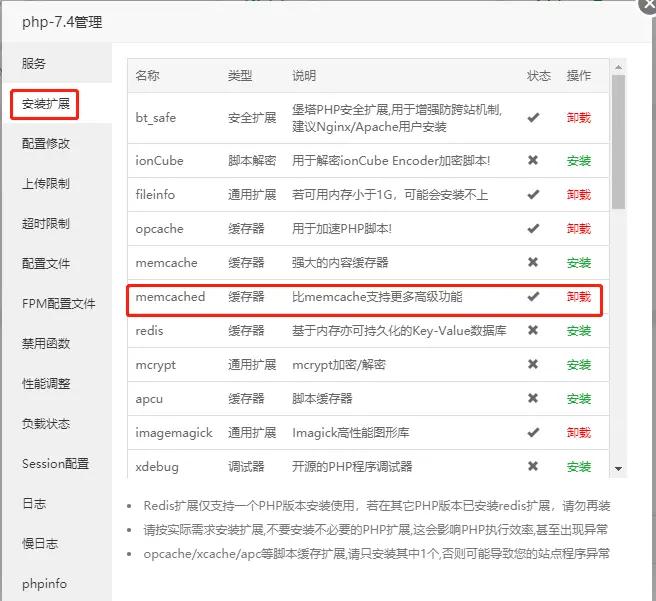Viewport: 656px width, 601px height.
Task: Install the redis extension via 安装
Action: coord(579,331)
